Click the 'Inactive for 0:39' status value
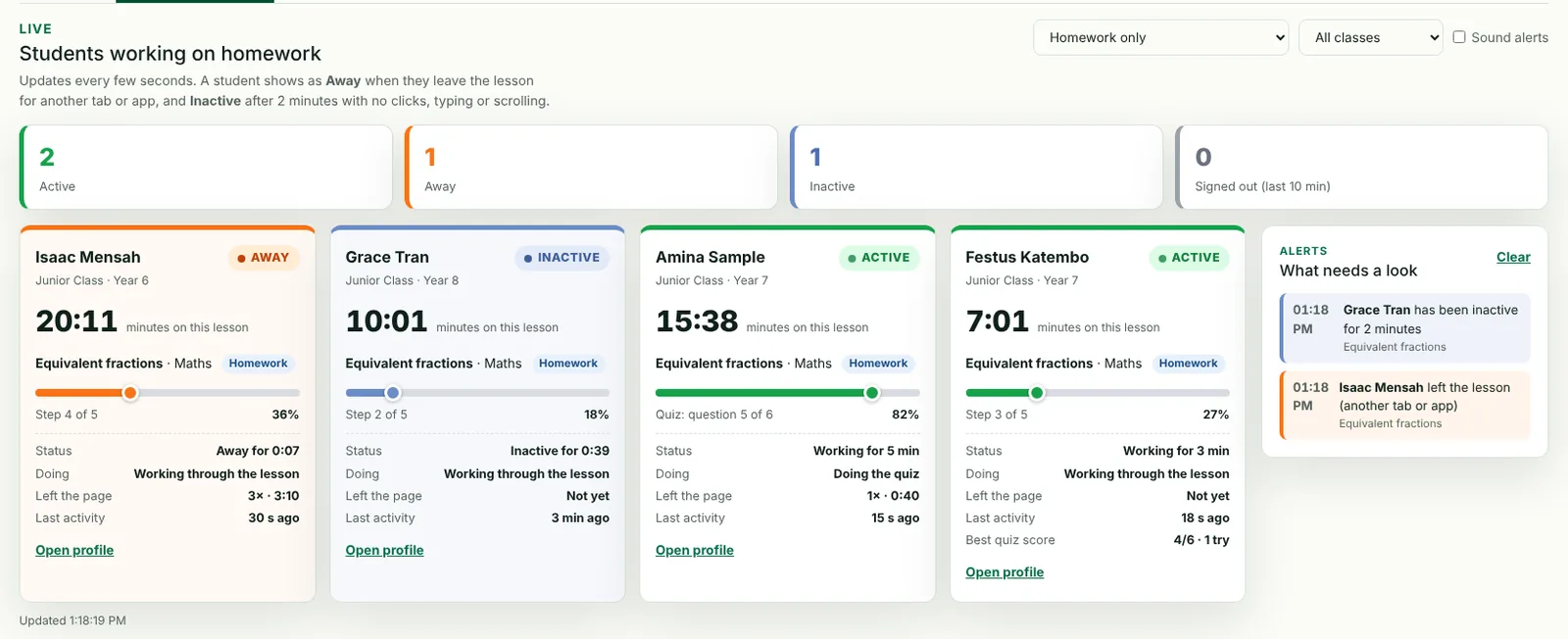The width and height of the screenshot is (1568, 639). (560, 451)
